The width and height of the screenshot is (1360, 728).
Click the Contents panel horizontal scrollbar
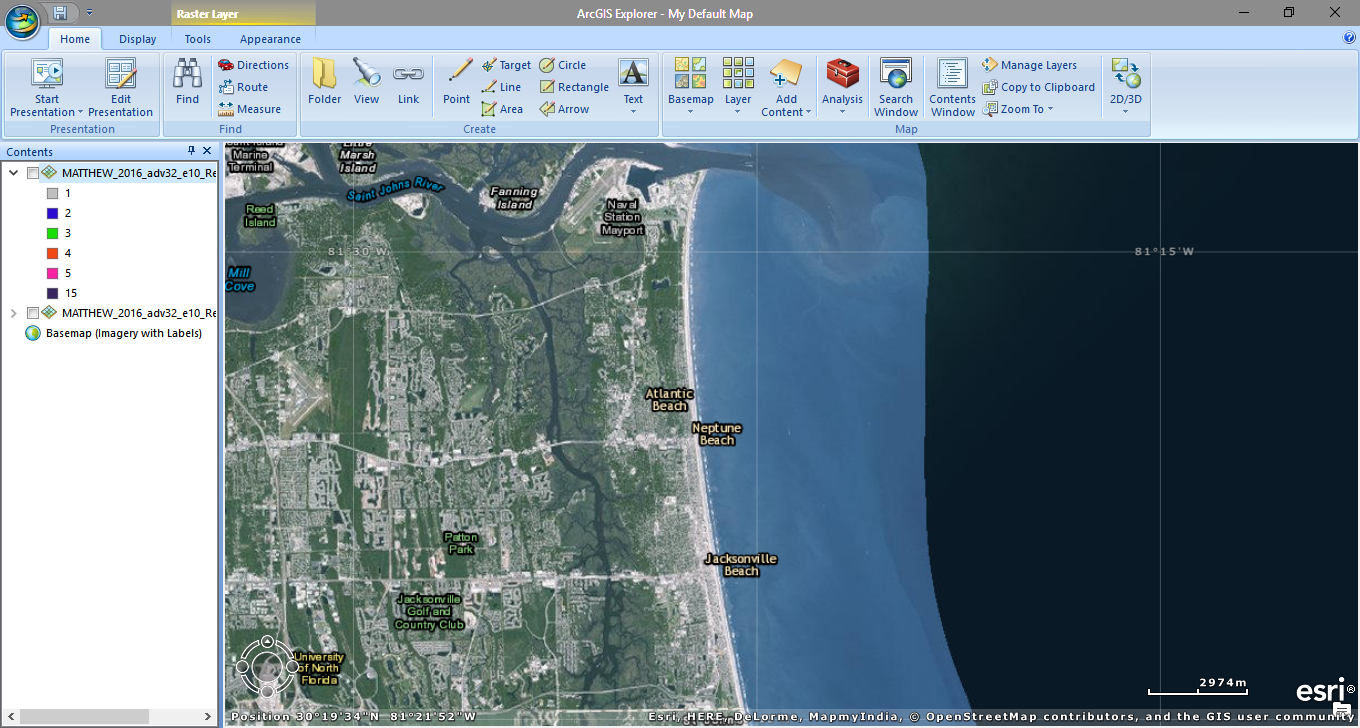pyautogui.click(x=84, y=716)
